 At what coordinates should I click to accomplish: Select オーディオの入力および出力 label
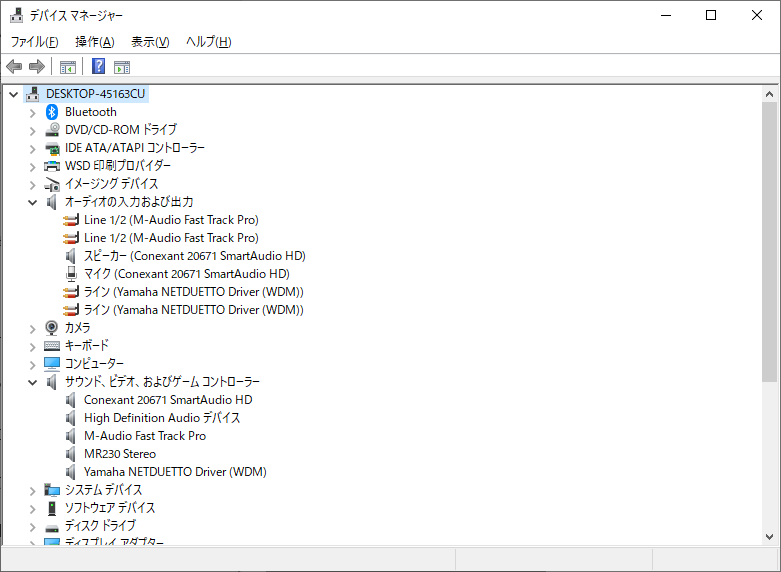[129, 202]
